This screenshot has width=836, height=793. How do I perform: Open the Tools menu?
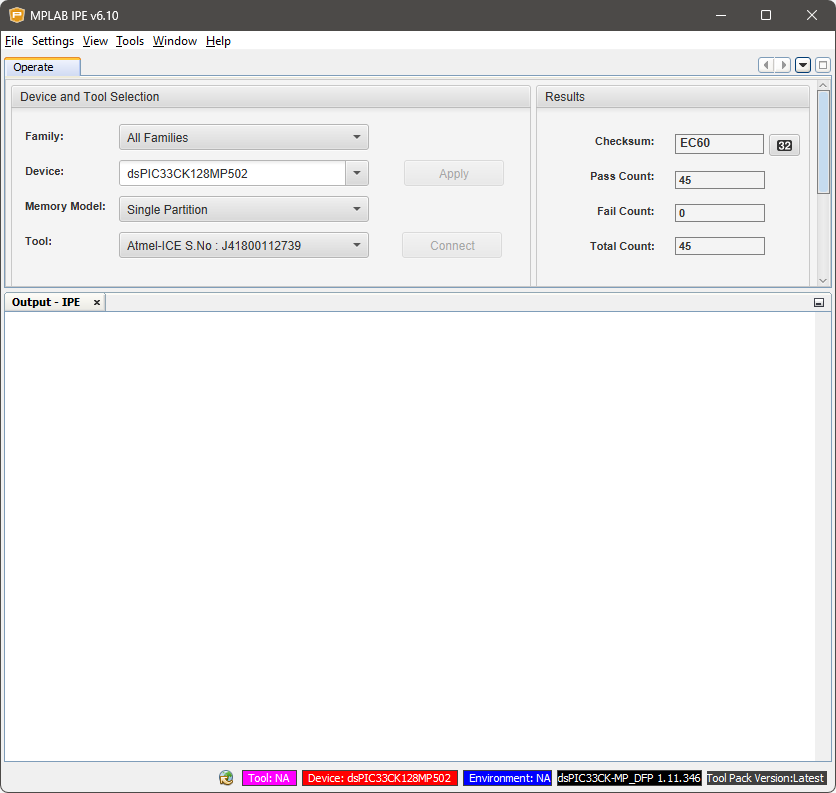[130, 41]
